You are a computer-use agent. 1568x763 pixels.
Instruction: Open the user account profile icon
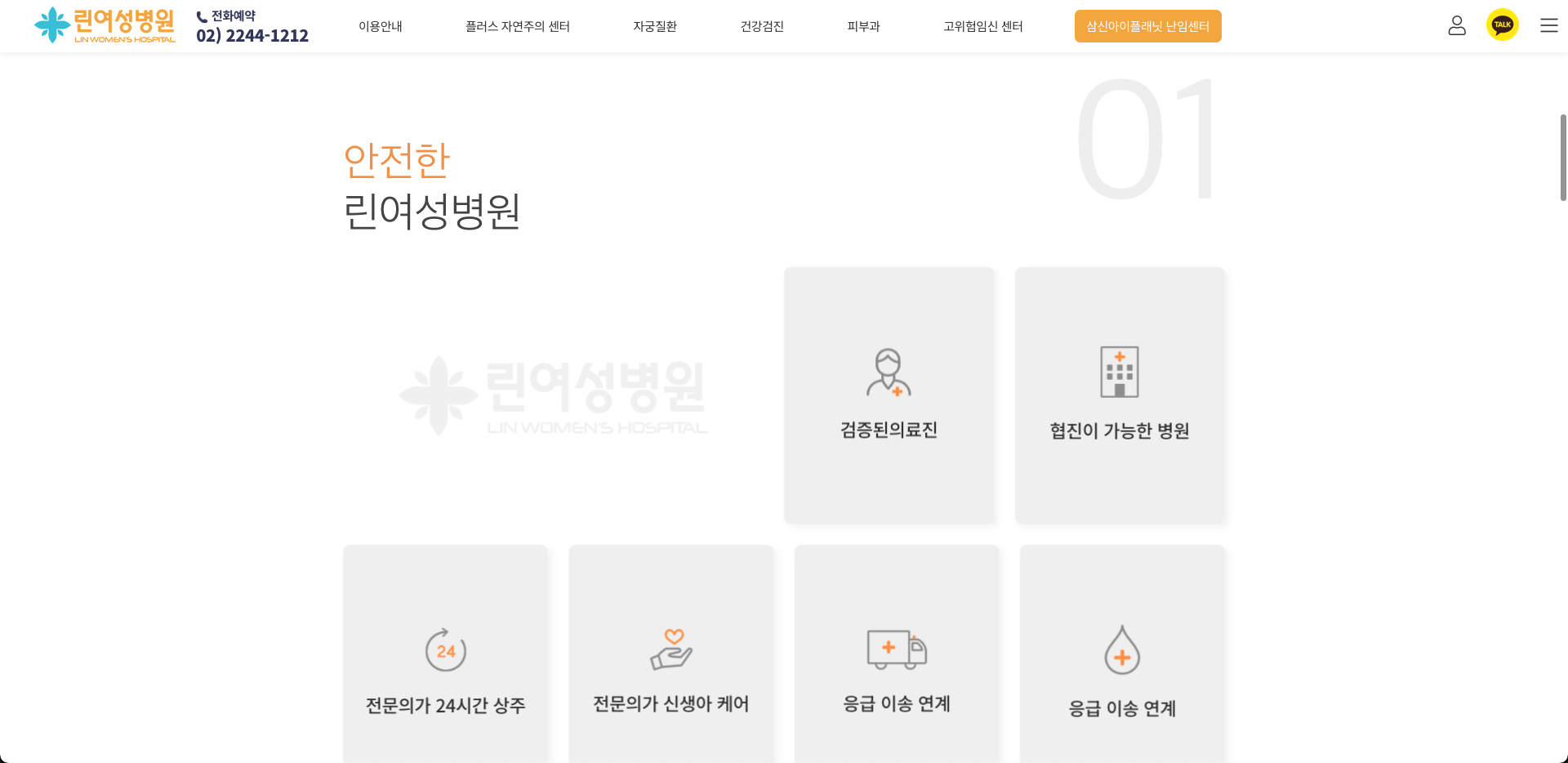pos(1457,26)
